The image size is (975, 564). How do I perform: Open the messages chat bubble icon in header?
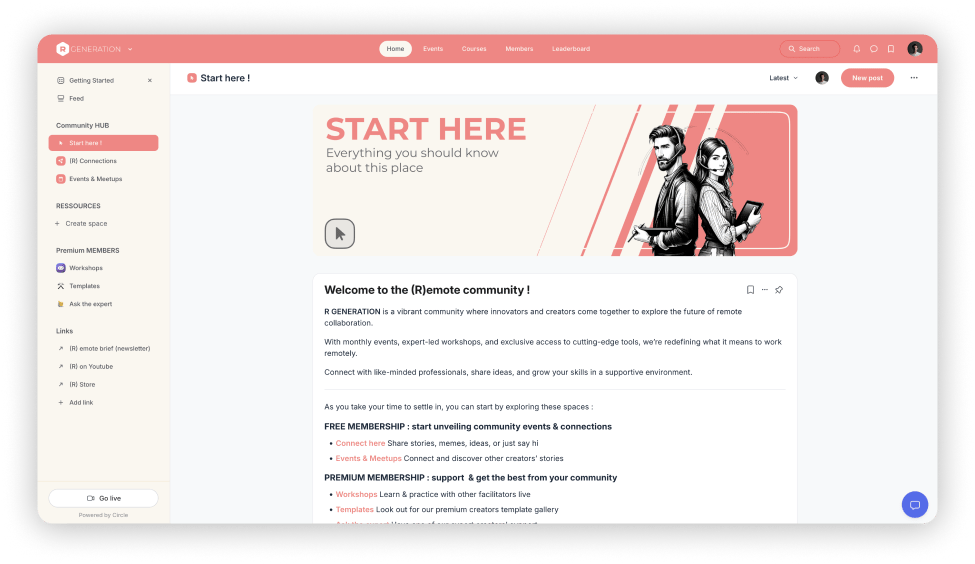(x=874, y=49)
